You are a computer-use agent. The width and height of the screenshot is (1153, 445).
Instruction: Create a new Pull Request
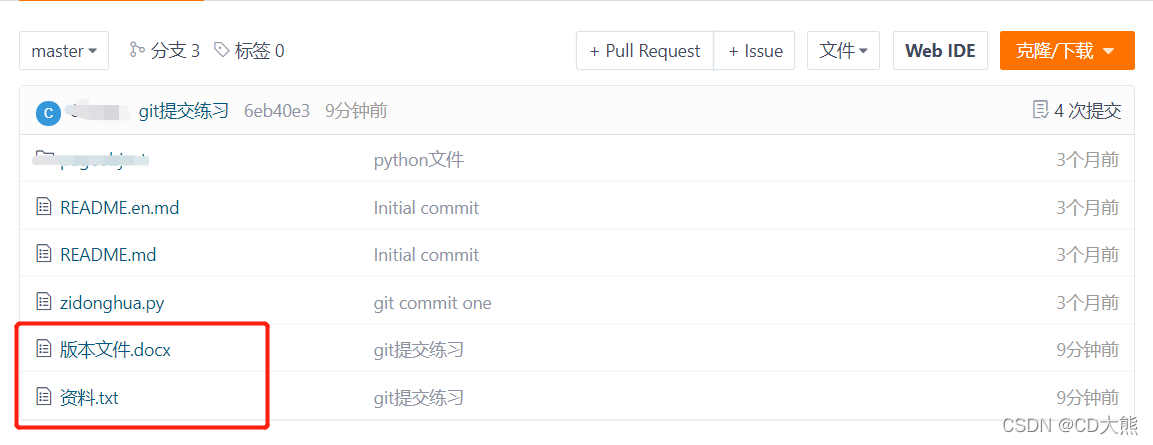click(645, 51)
